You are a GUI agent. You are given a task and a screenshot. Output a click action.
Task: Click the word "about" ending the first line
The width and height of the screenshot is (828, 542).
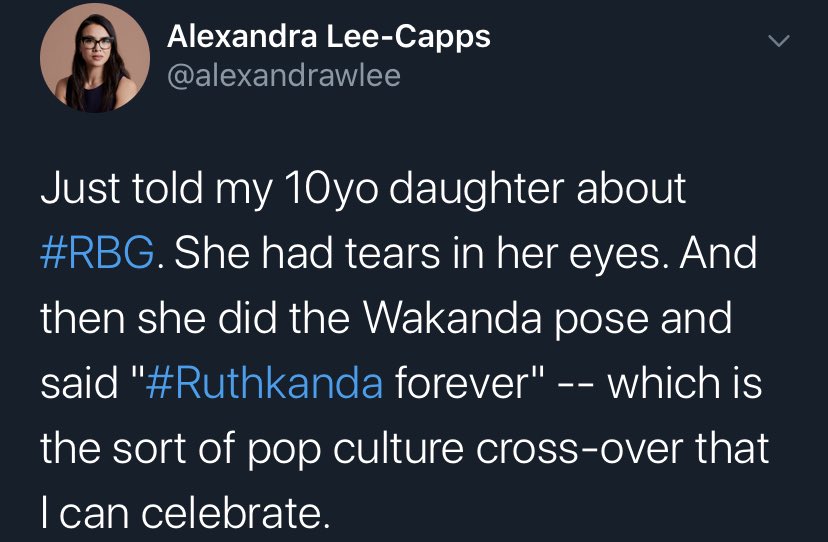tap(631, 188)
